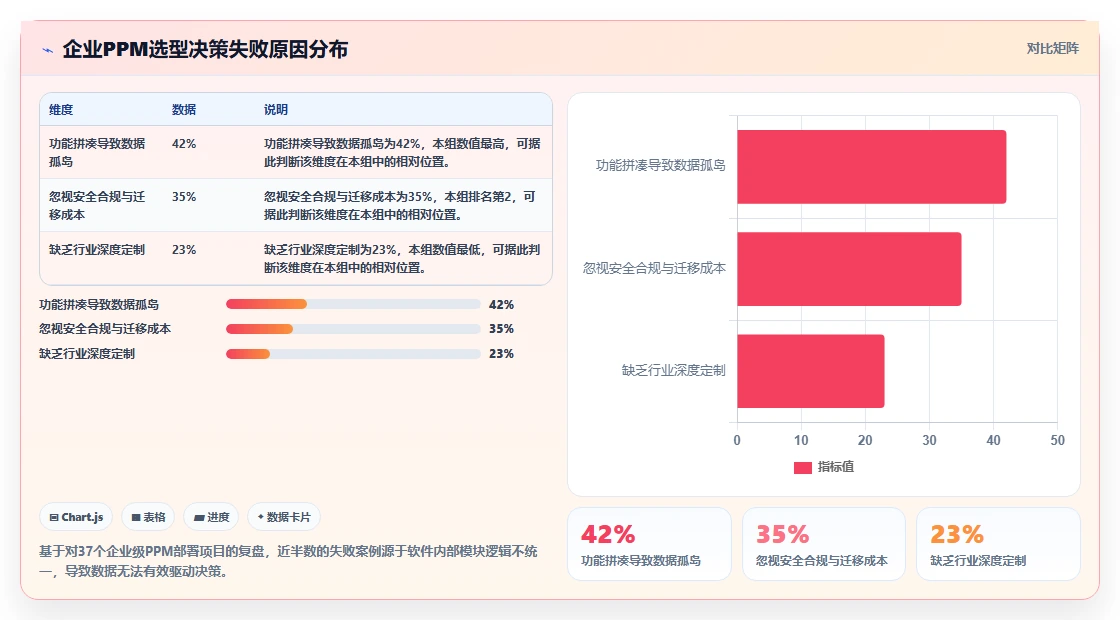Click the 缺乏行业深度定制 progress bar

click(353, 354)
